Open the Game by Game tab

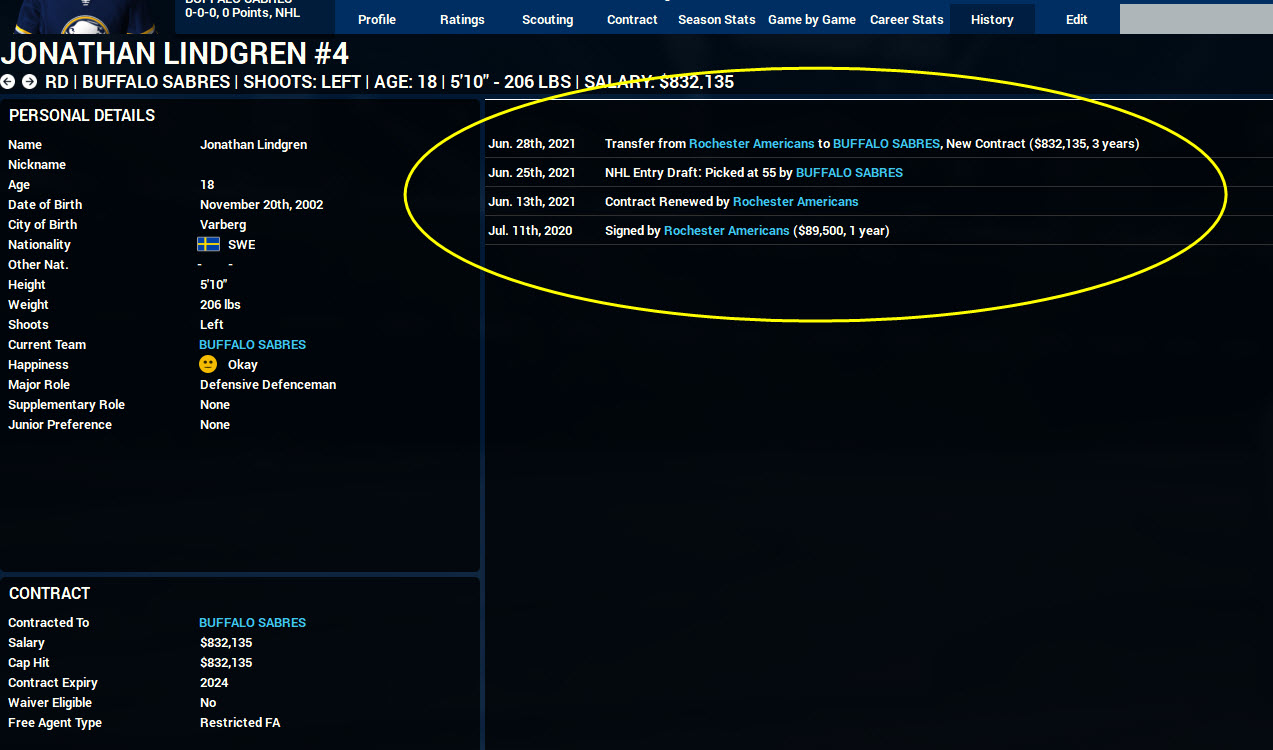click(812, 19)
